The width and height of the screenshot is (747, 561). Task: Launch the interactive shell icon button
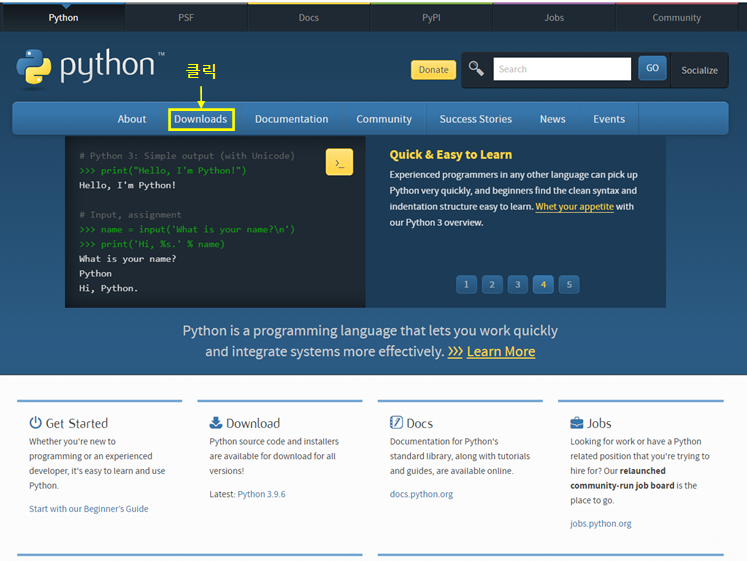coord(339,162)
